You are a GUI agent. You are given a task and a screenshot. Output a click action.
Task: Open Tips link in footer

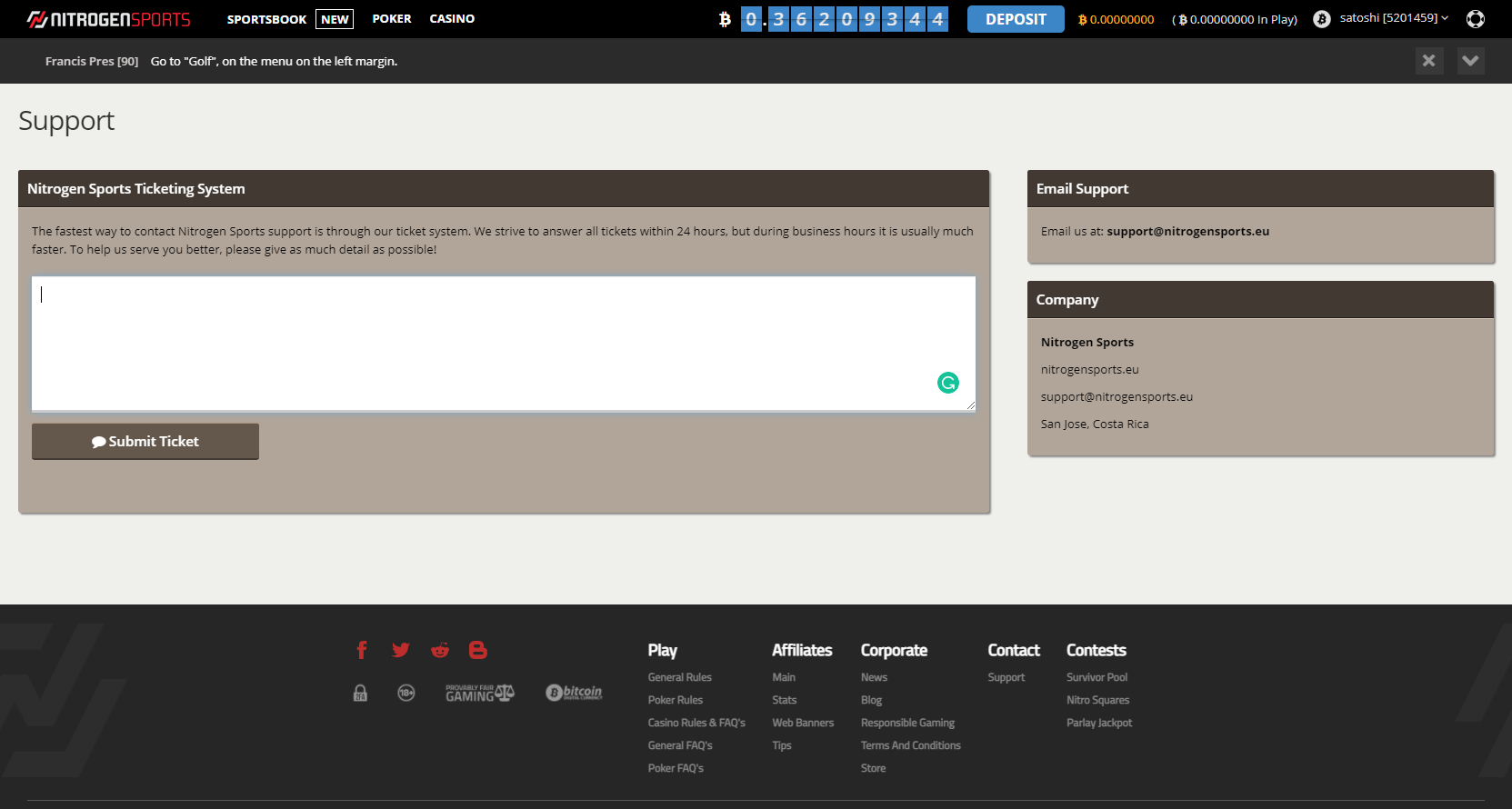coord(782,745)
